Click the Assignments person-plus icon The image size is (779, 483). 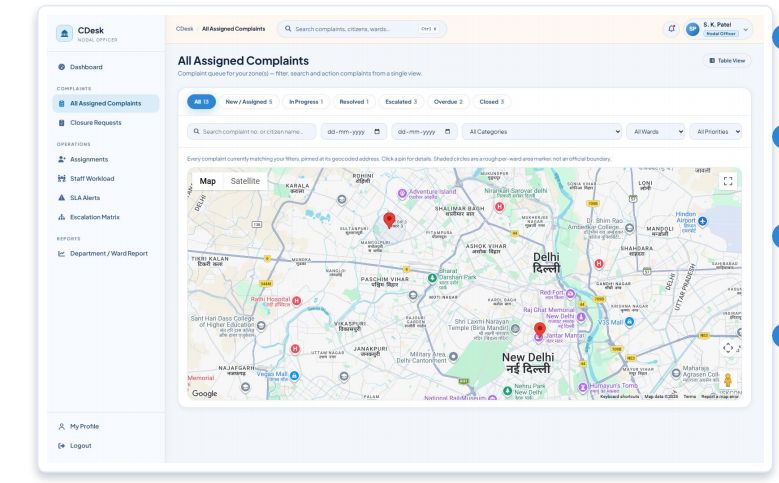click(62, 160)
